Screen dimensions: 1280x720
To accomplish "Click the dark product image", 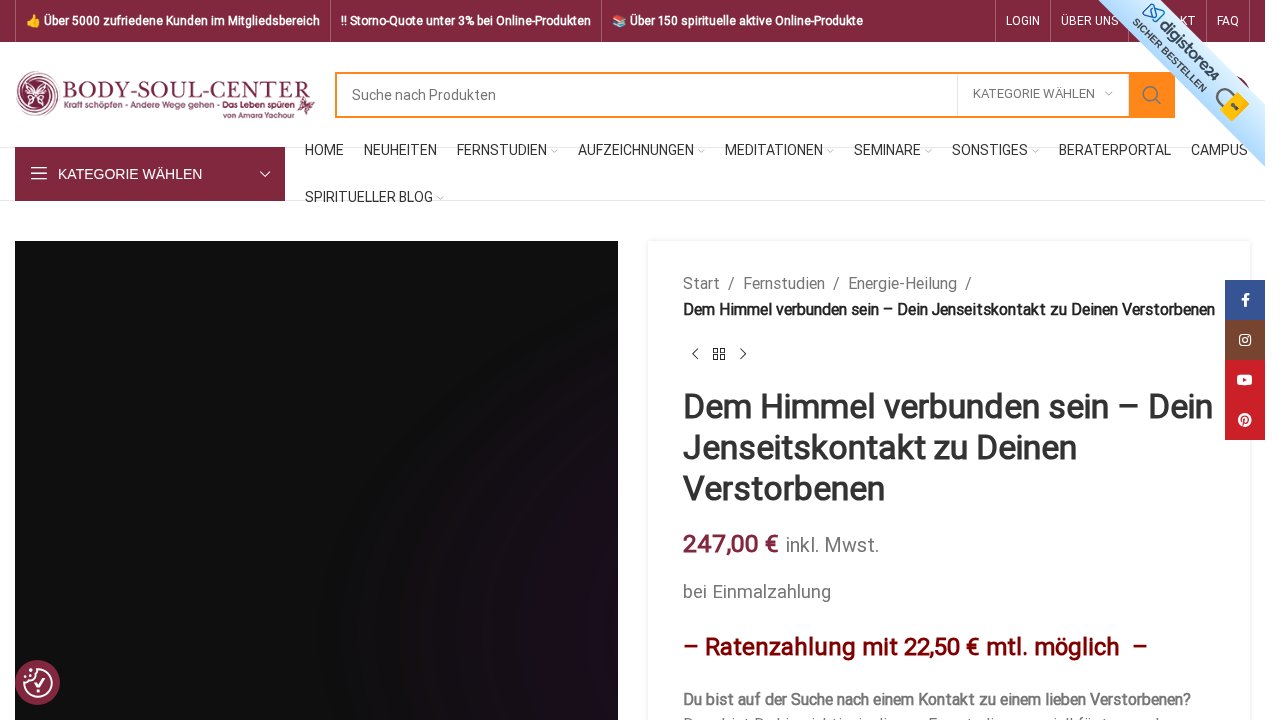I will 316,480.
